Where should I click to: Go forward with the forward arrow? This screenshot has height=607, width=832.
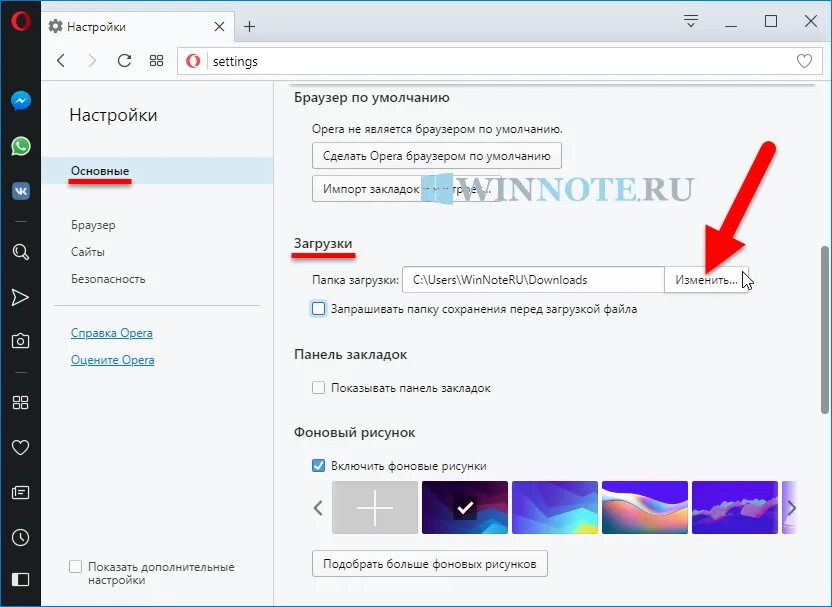pos(92,61)
